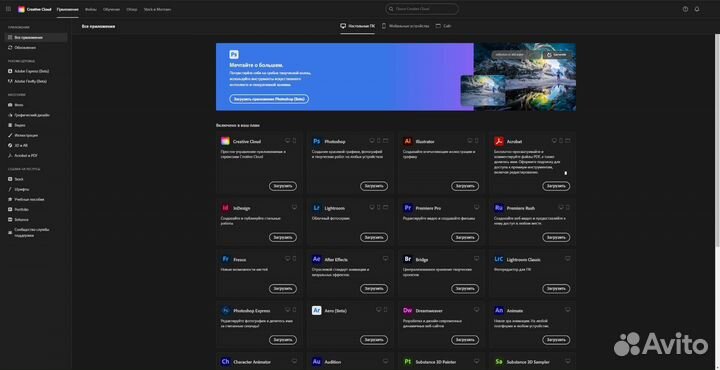Image resolution: width=720 pixels, height=370 pixels.
Task: Click the ice cave banner image
Action: 525,77
